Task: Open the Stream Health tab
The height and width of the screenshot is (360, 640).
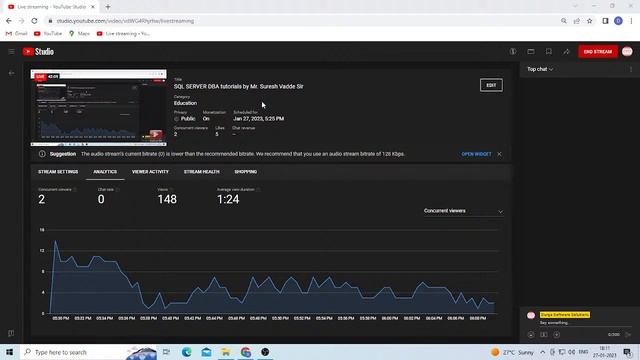Action: (202, 172)
